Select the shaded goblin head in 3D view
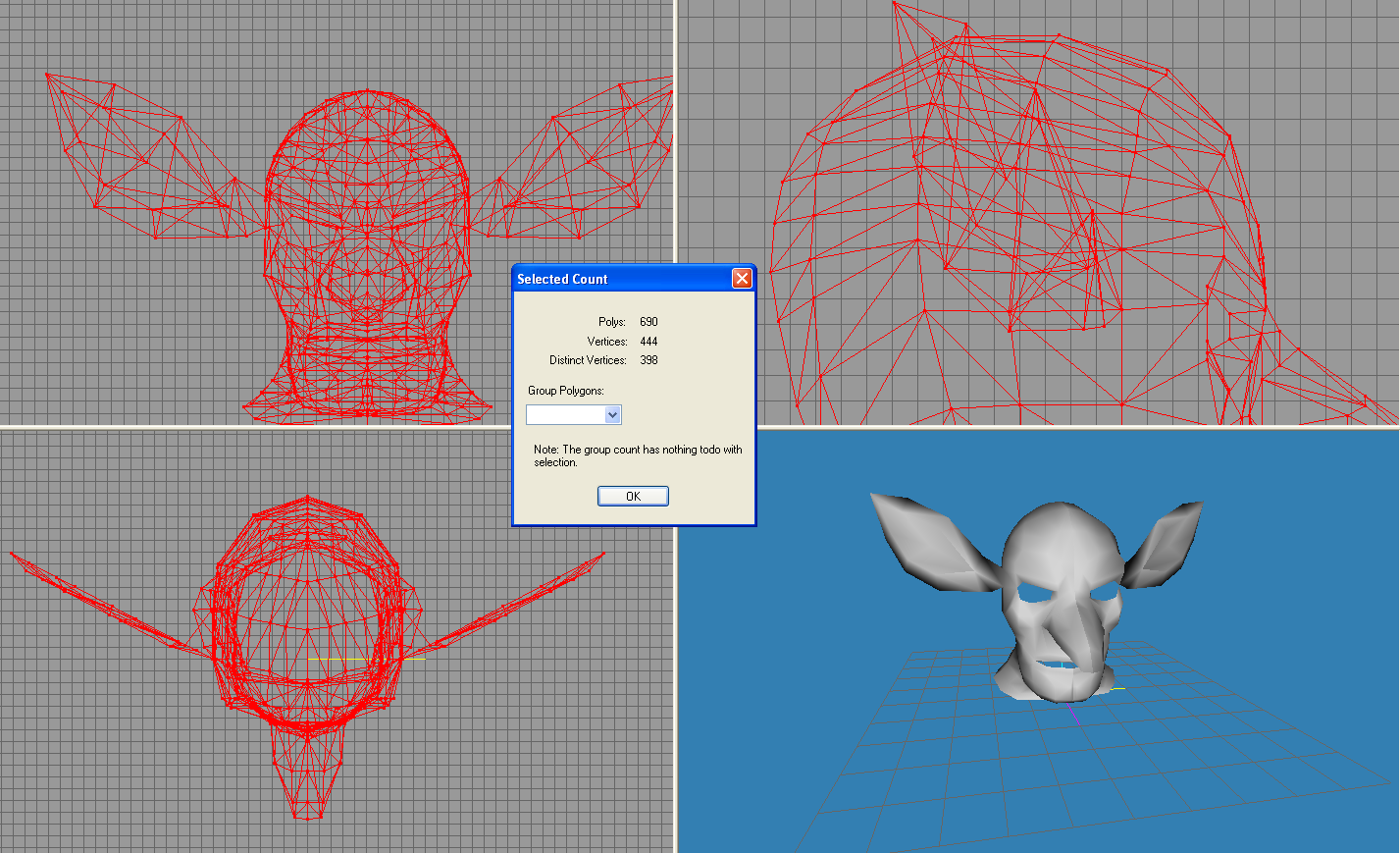 1062,599
